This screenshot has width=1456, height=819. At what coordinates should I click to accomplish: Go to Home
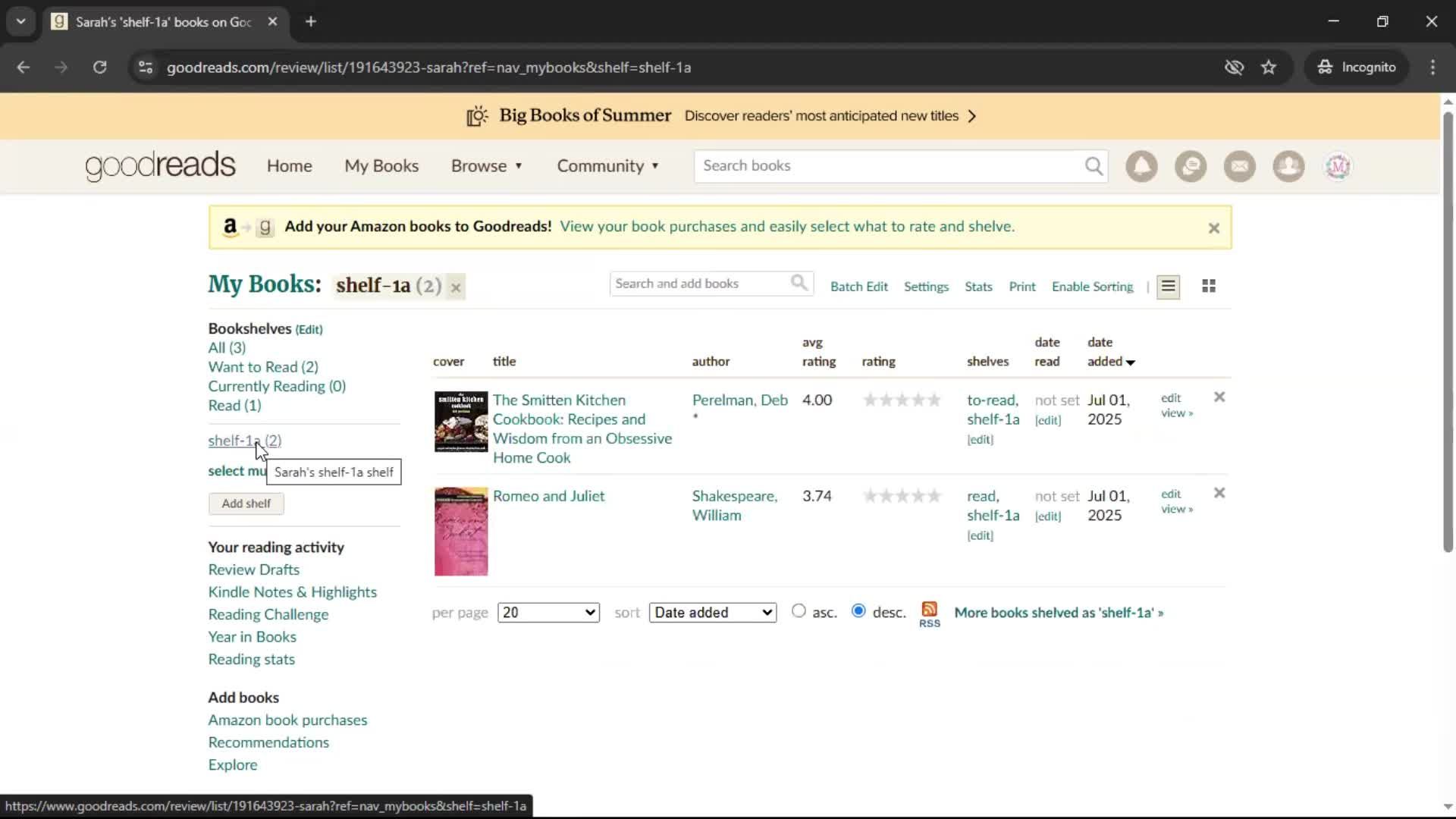coord(289,166)
